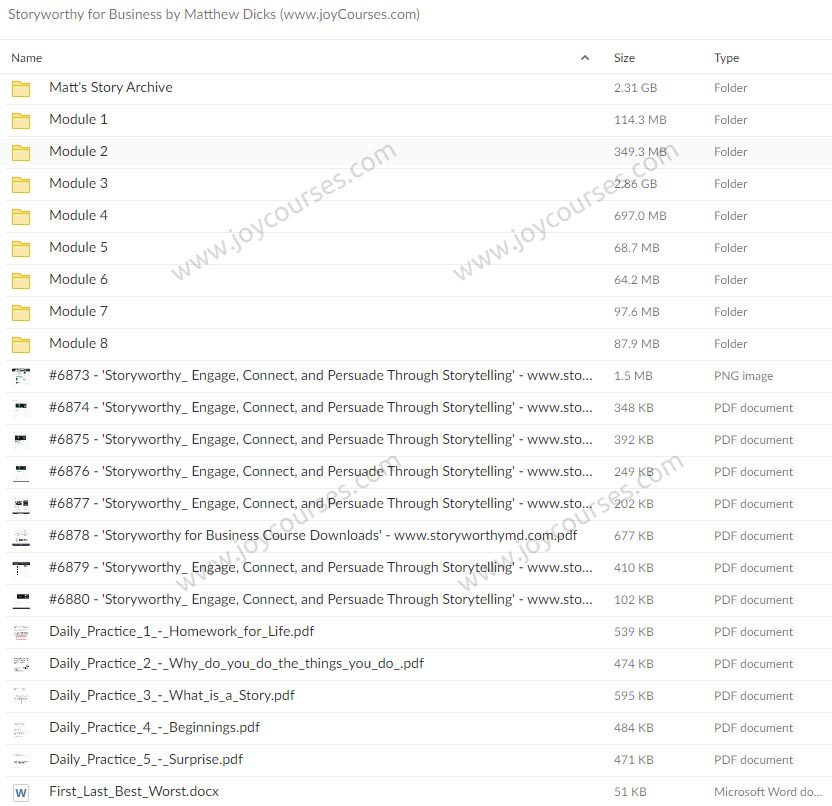Select the #6875 Storyworthy PDF file name

click(320, 439)
